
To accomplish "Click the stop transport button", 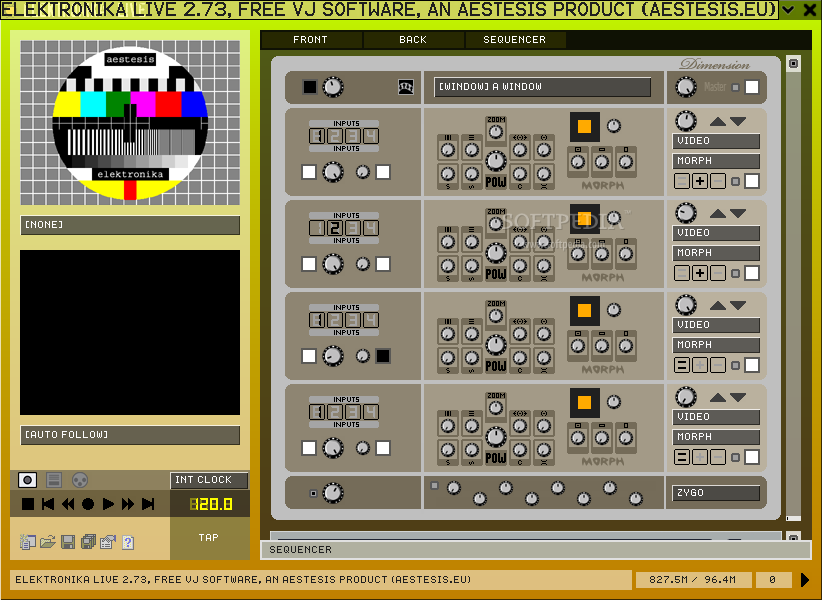I will tap(28, 504).
